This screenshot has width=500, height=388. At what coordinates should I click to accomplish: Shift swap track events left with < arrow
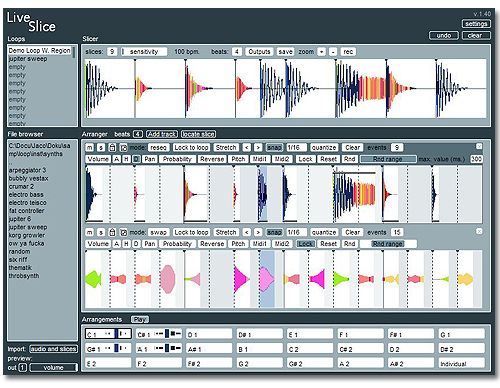point(246,232)
